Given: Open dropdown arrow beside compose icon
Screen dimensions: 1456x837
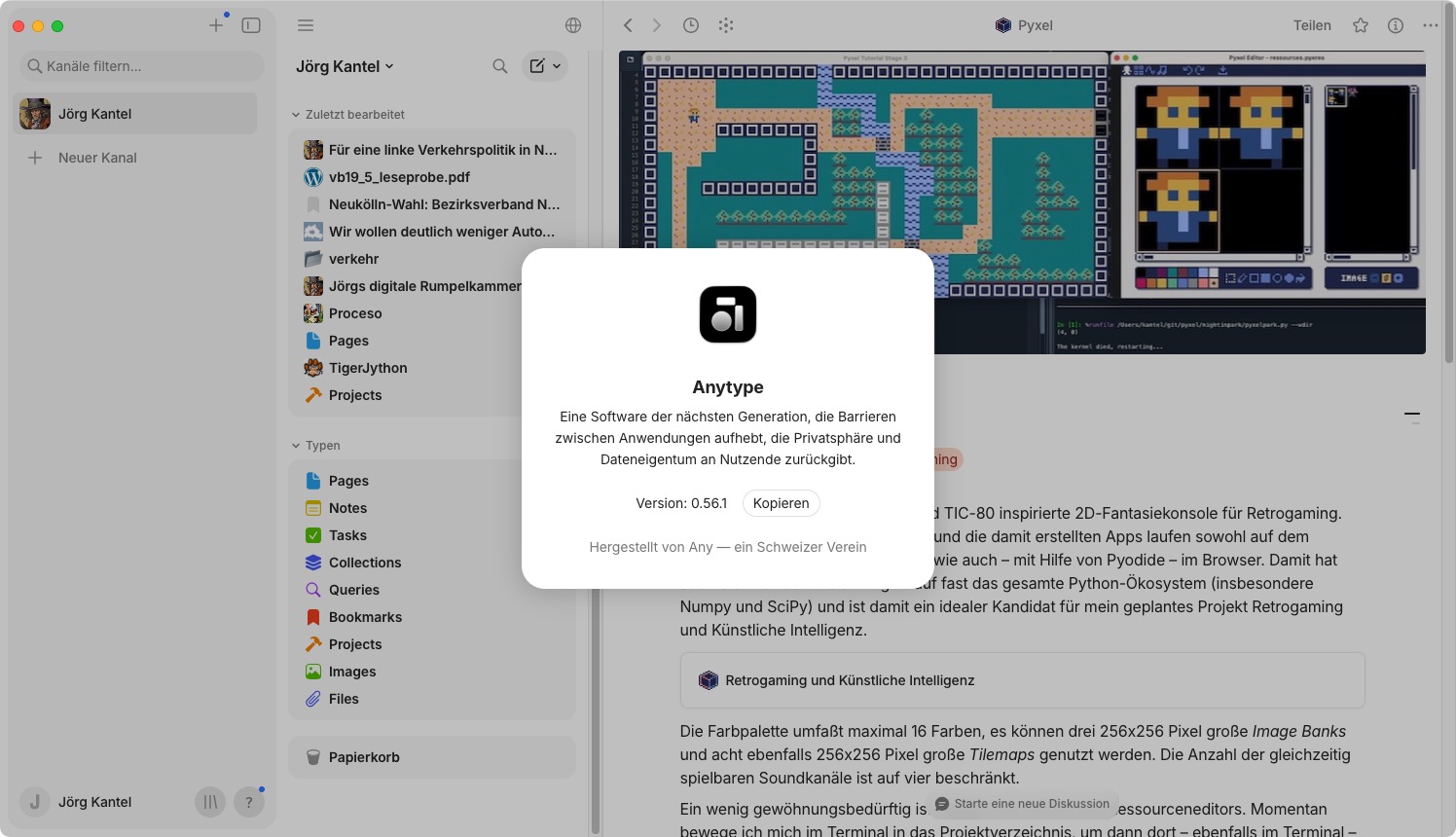Looking at the screenshot, I should pyautogui.click(x=557, y=66).
